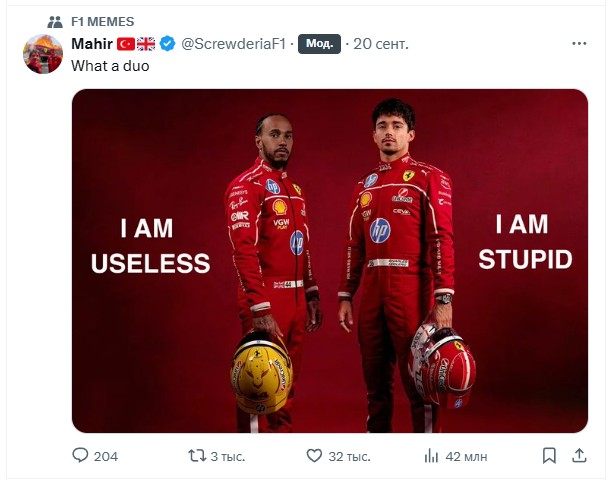
Task: Click the 'Мод.' moderator badge
Action: click(320, 44)
